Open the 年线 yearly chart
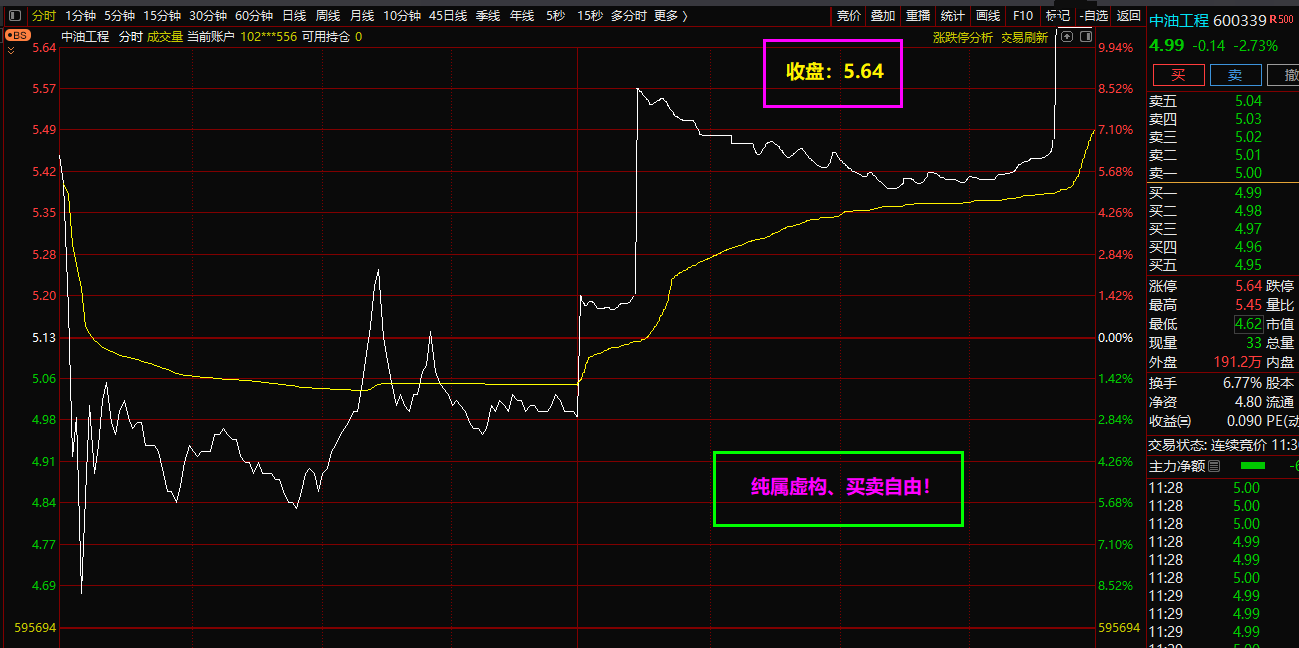The image size is (1299, 648). (522, 16)
